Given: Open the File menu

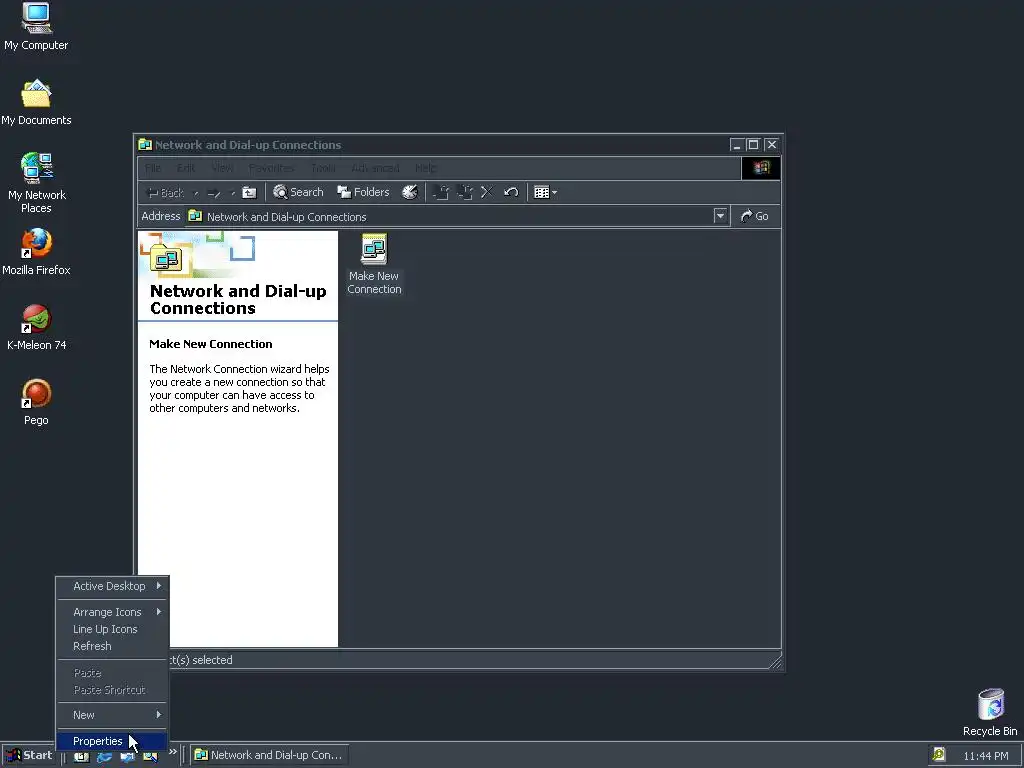Looking at the screenshot, I should pyautogui.click(x=153, y=168).
